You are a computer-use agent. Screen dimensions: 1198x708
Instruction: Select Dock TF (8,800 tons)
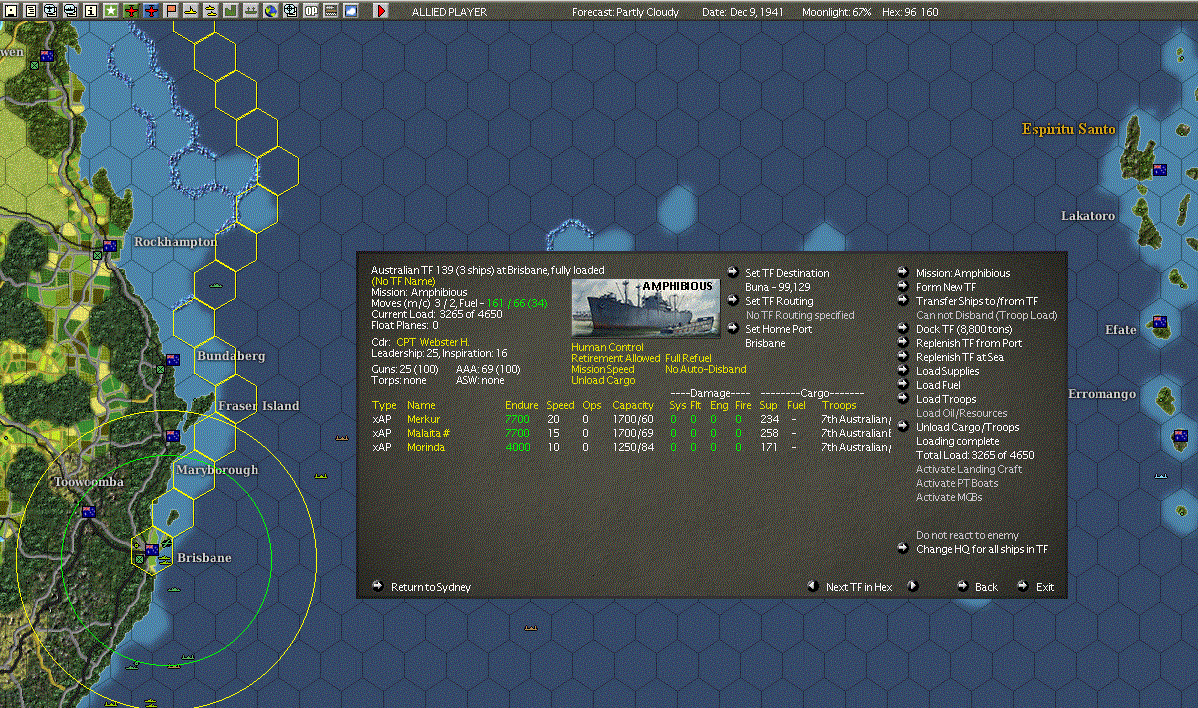click(x=964, y=329)
